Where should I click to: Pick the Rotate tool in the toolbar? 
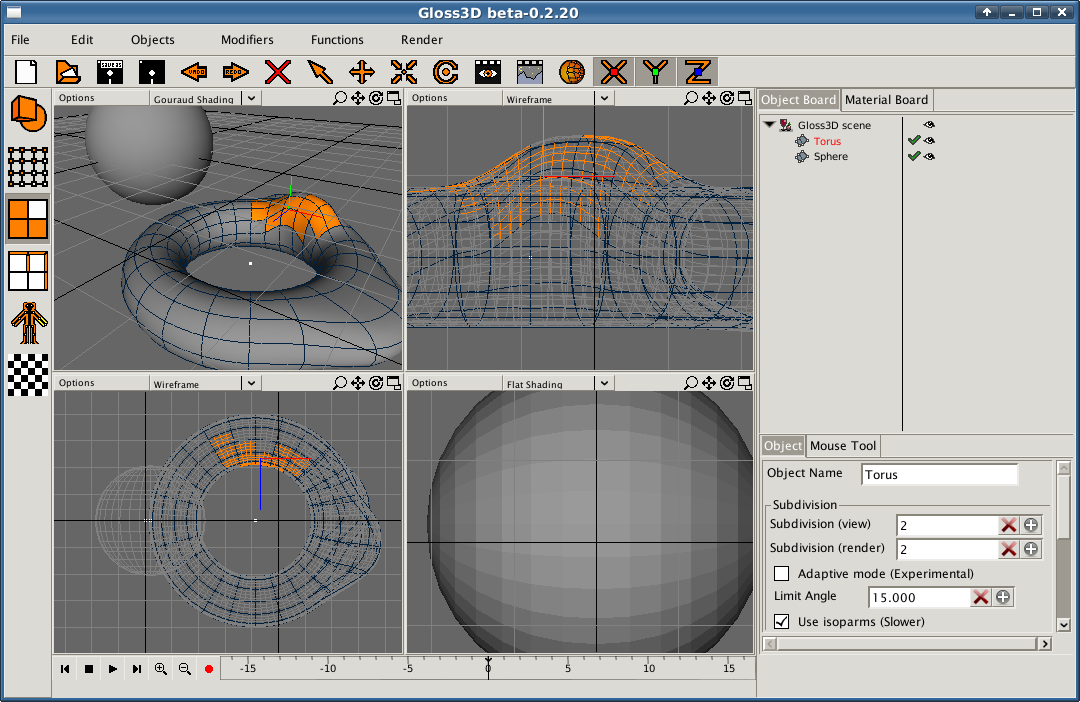click(446, 72)
